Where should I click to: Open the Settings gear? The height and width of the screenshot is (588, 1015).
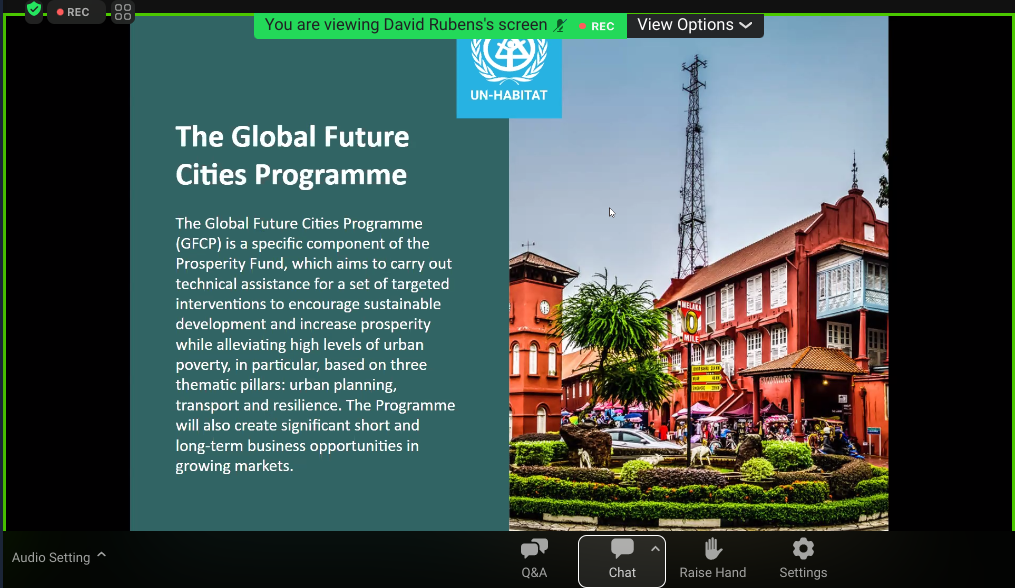click(x=803, y=558)
